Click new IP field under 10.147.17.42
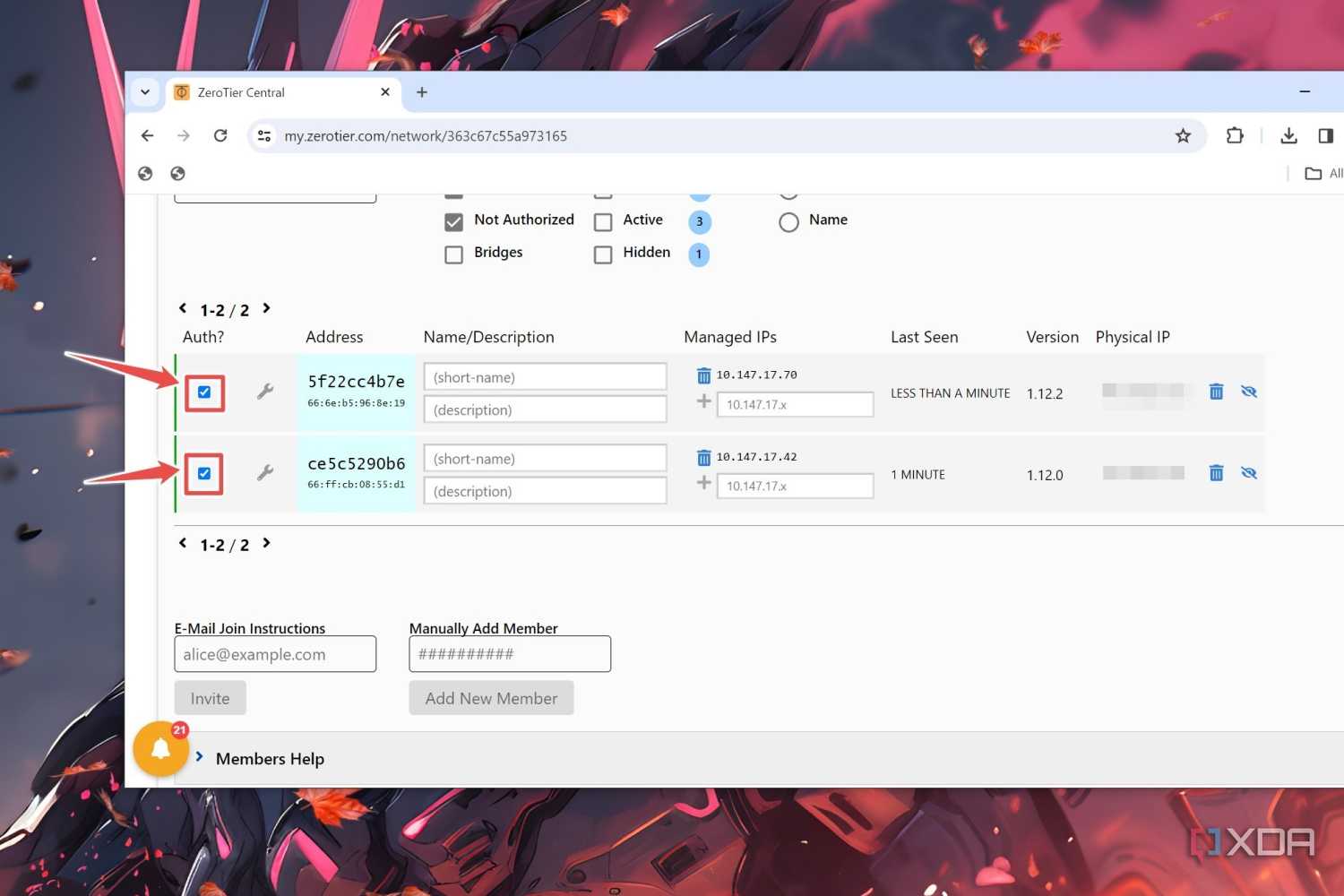Image resolution: width=1344 pixels, height=896 pixels. pos(795,486)
